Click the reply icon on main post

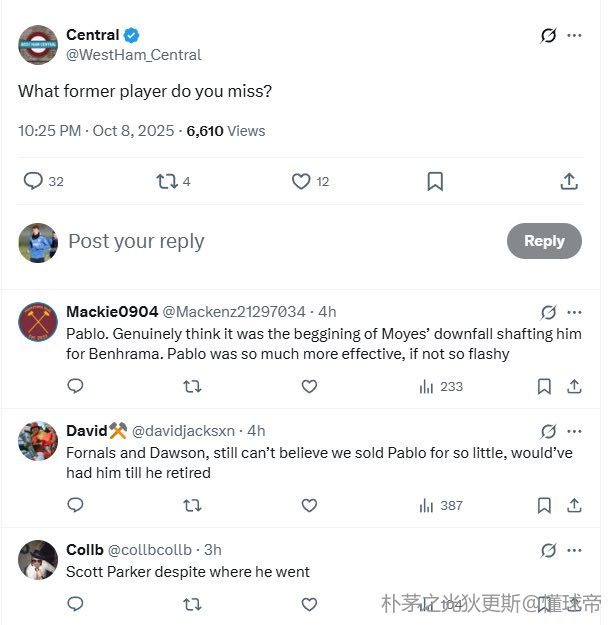(34, 181)
